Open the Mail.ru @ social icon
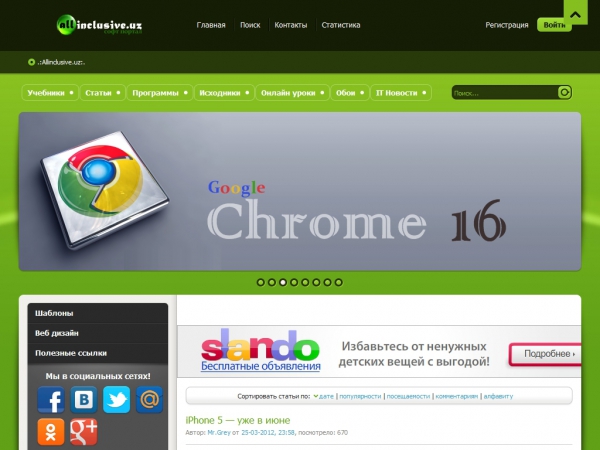Screen dimensions: 600x450 (150, 400)
